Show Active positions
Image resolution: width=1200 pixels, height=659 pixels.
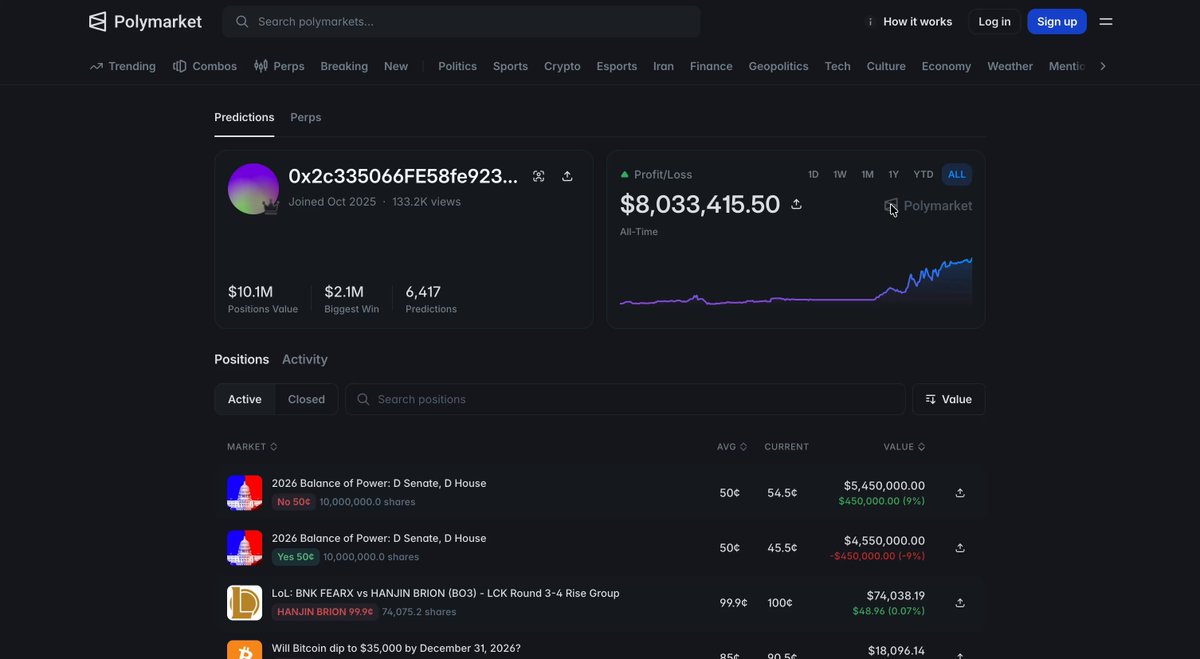click(x=245, y=399)
